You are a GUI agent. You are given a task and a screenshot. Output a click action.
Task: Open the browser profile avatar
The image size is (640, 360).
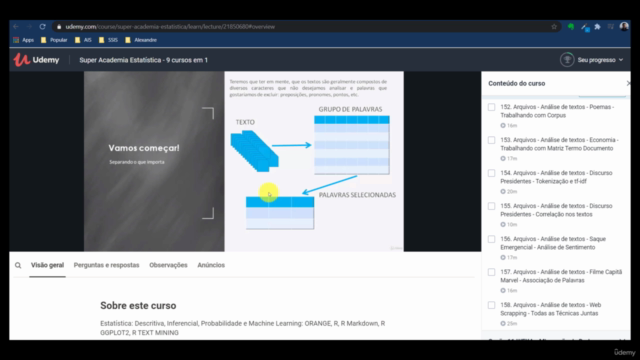pyautogui.click(x=624, y=27)
